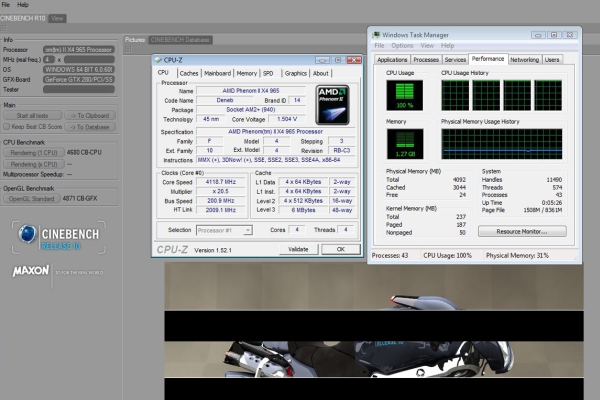Click the first CPU Usage History graph
Viewport: 600px width, 400px height.
pos(456,95)
